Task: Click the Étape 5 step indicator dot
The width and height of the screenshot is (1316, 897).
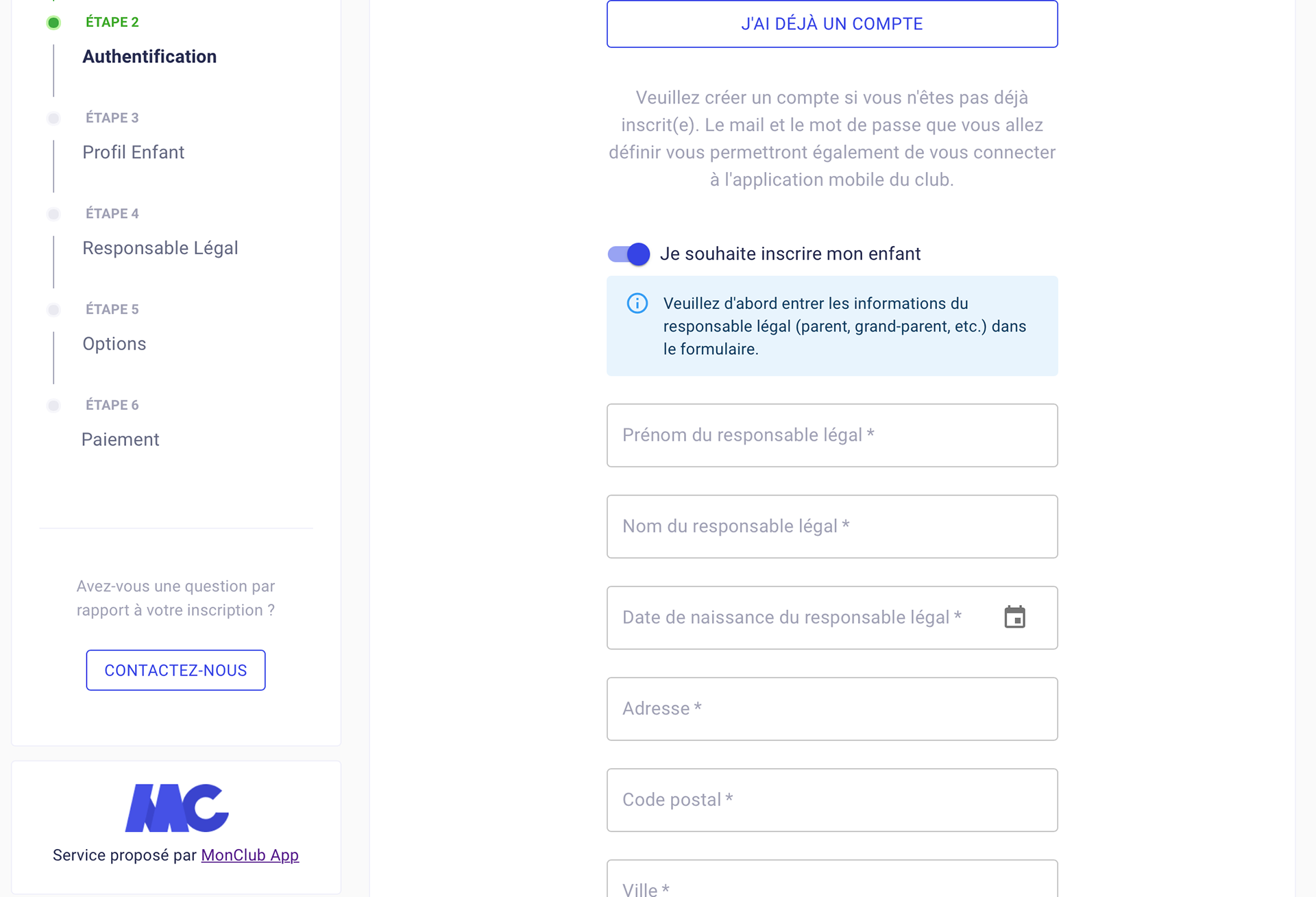Action: [x=53, y=310]
